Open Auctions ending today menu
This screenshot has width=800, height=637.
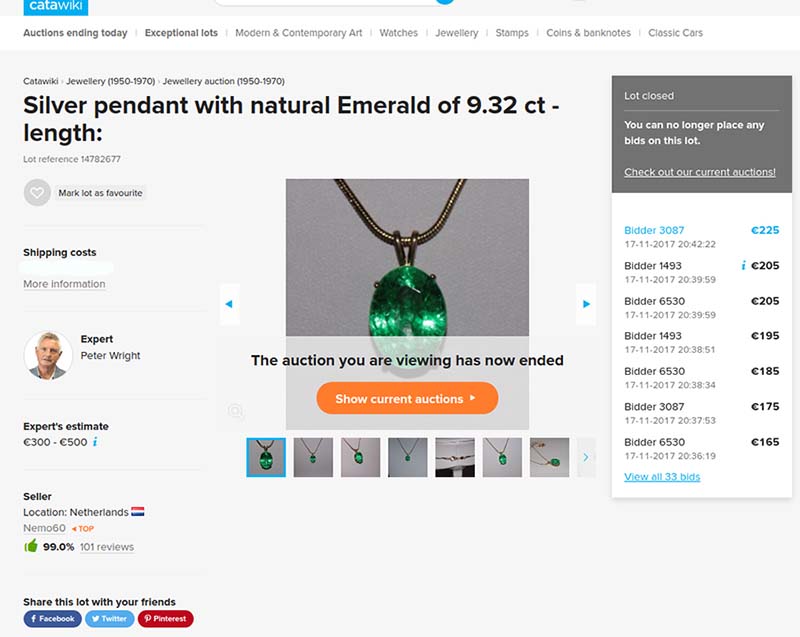[x=75, y=33]
